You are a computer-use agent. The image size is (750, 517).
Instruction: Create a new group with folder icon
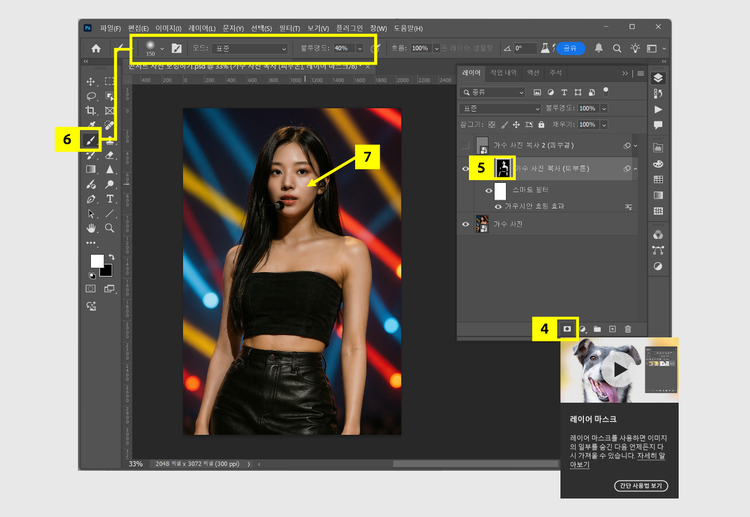click(597, 328)
